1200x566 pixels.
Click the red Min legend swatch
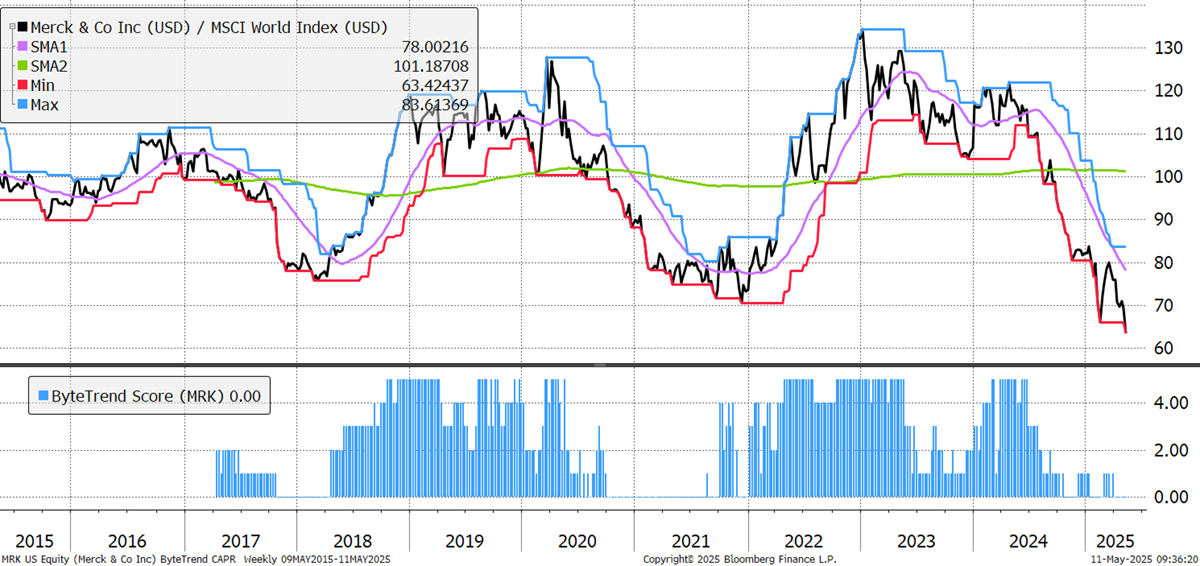22,86
